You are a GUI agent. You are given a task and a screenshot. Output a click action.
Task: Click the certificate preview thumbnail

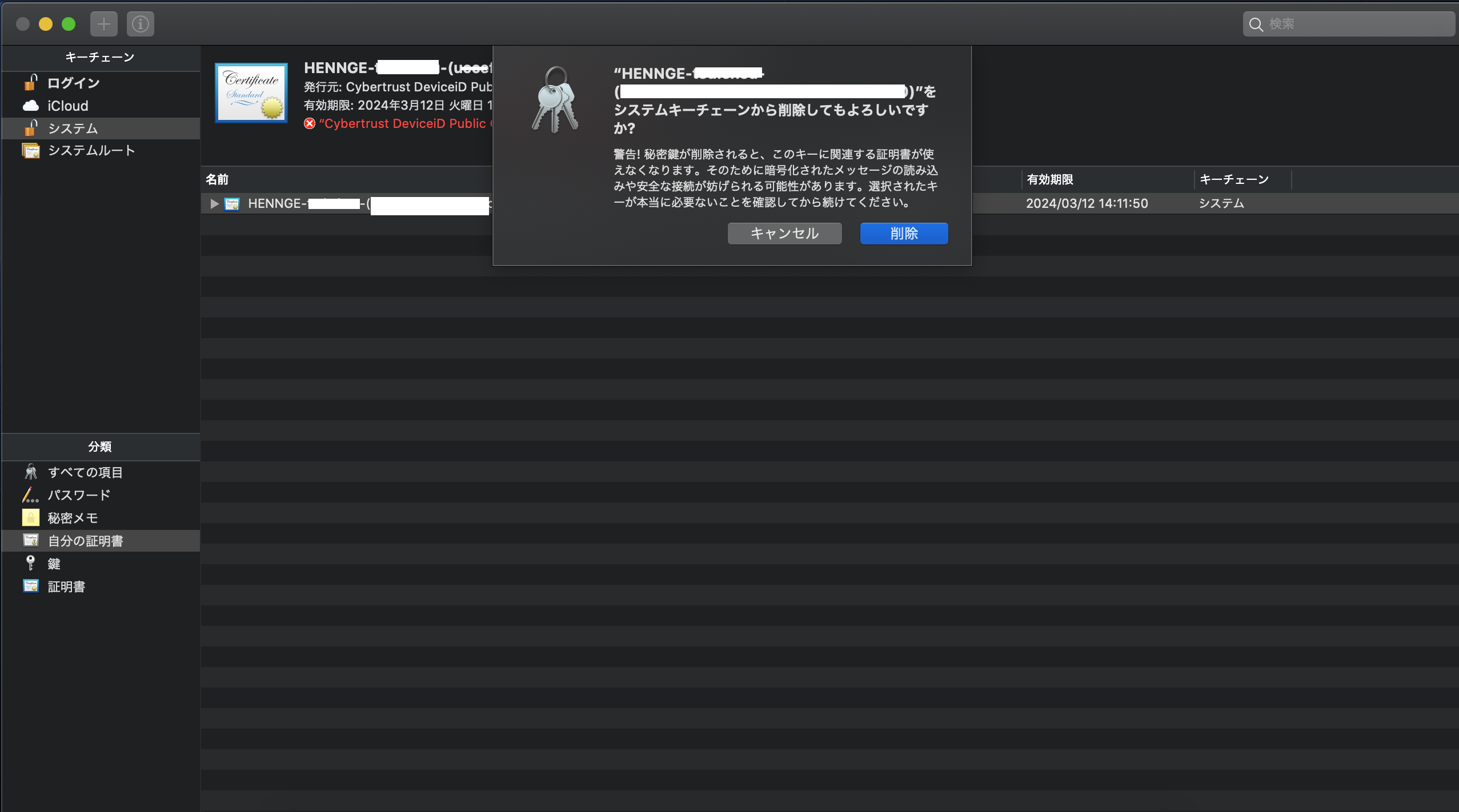click(250, 92)
